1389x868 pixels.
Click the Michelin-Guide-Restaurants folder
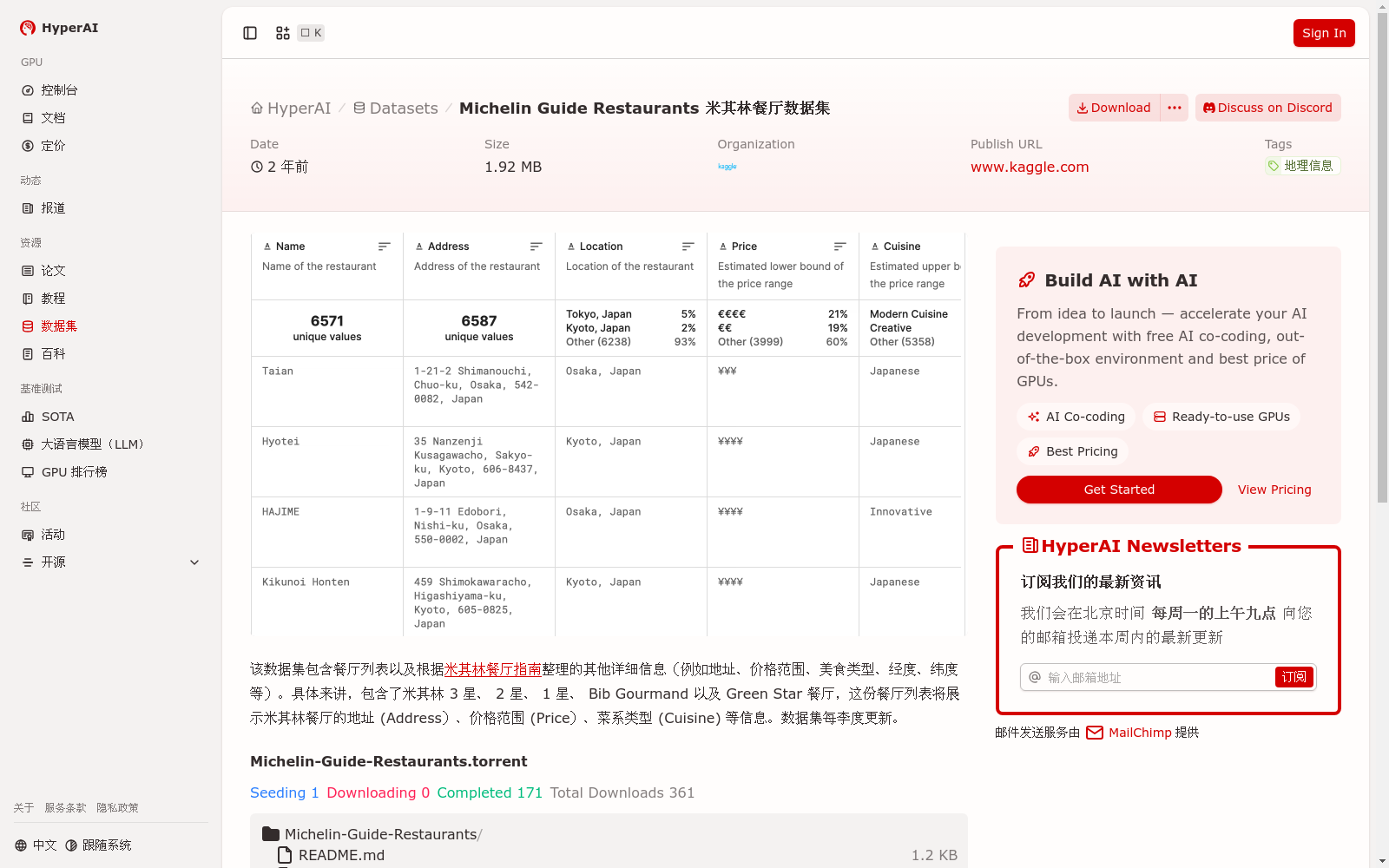coord(372,834)
